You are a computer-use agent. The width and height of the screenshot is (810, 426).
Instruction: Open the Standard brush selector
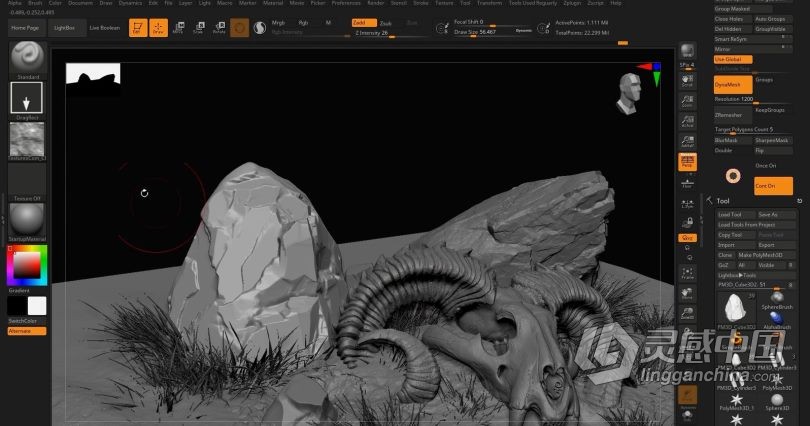(x=27, y=58)
